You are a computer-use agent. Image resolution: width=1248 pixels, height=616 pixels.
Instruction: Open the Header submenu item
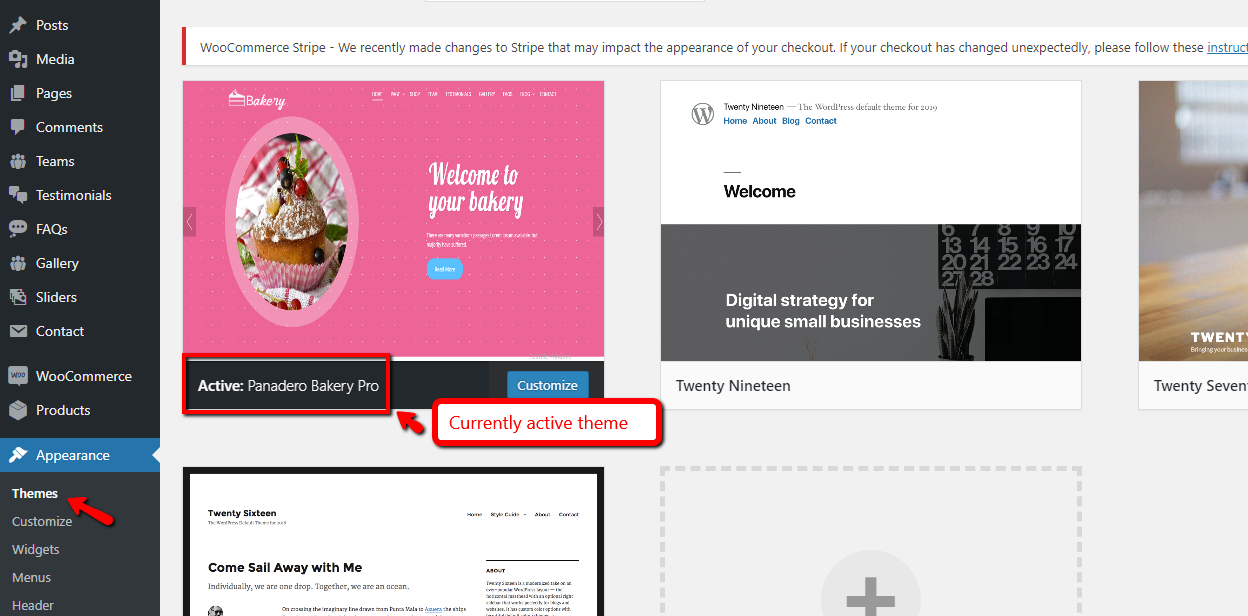[33, 605]
